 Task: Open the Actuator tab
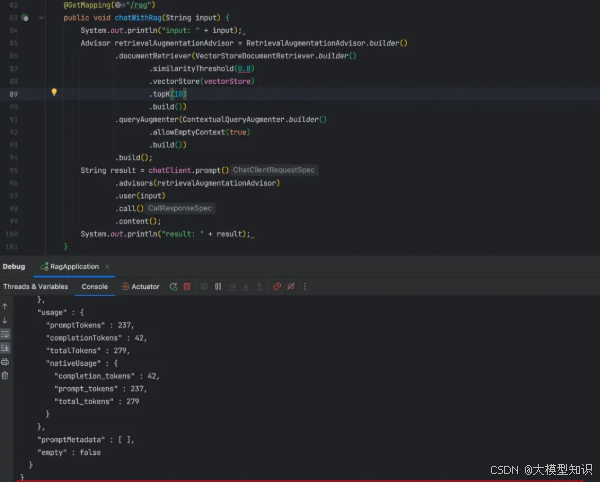[x=140, y=287]
